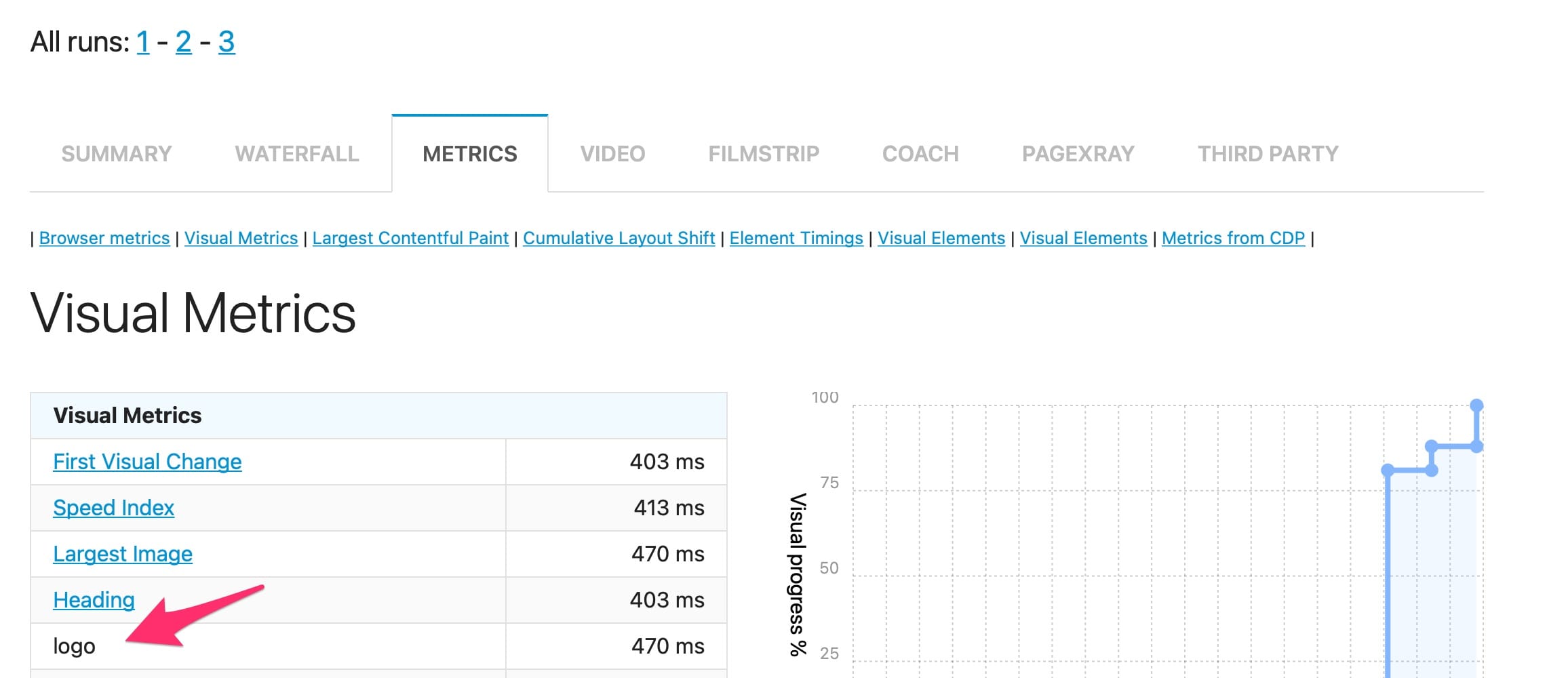This screenshot has height=678, width=1568.
Task: Click the 50 axis tick label
Action: click(x=829, y=568)
